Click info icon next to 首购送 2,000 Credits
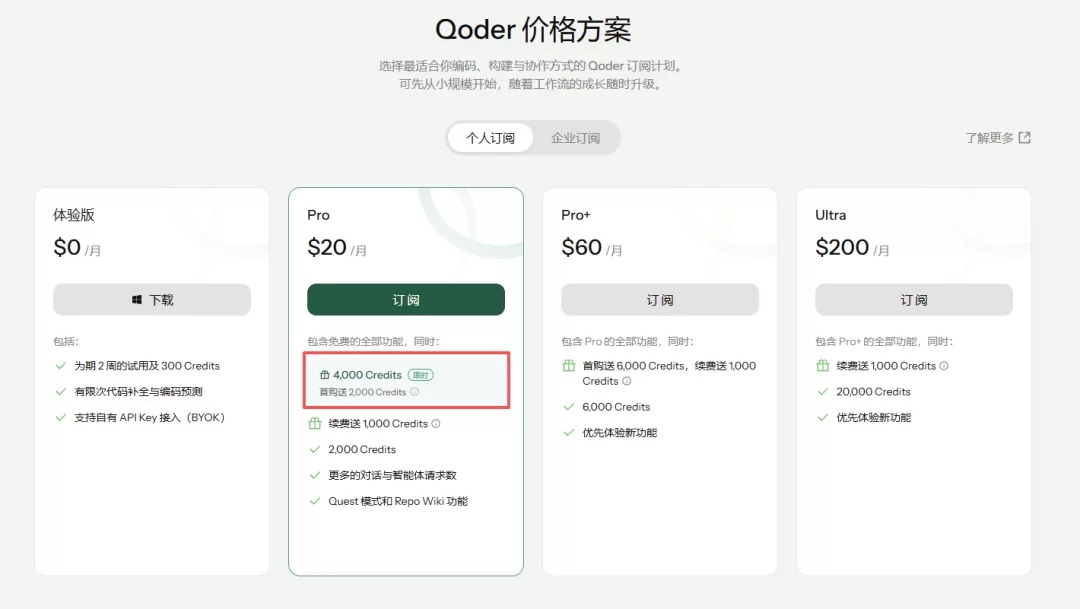This screenshot has width=1080, height=609. pyautogui.click(x=415, y=392)
